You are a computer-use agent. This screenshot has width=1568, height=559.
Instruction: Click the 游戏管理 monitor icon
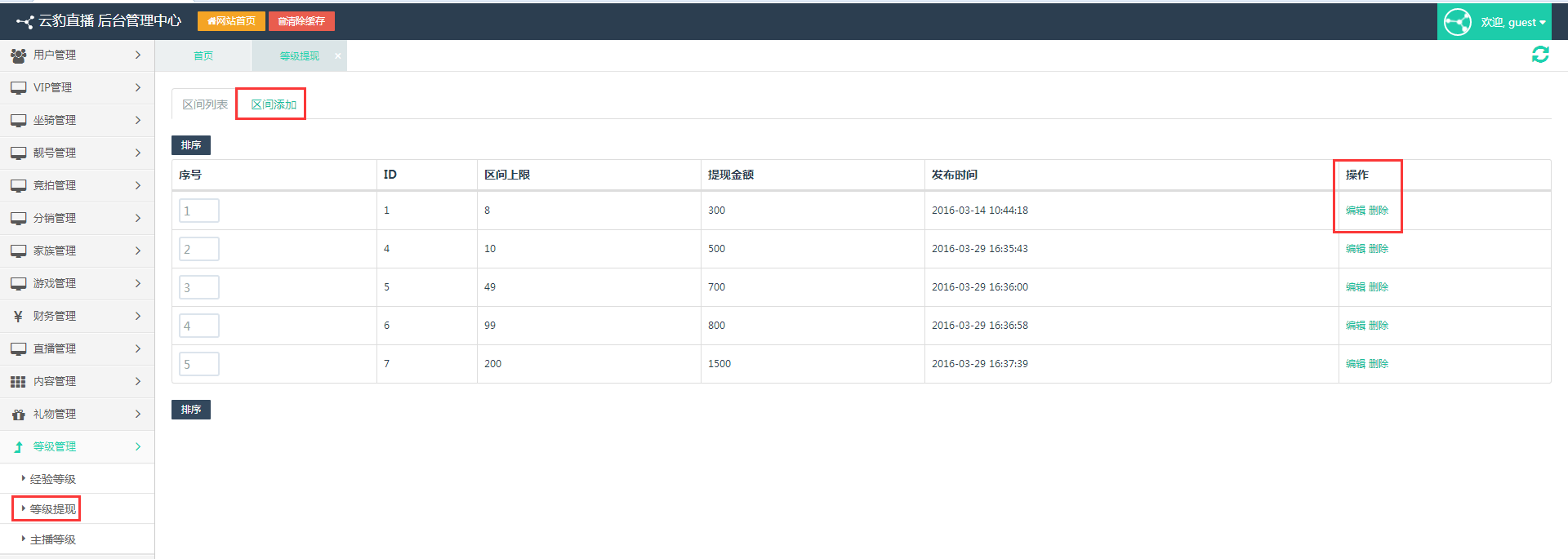18,284
